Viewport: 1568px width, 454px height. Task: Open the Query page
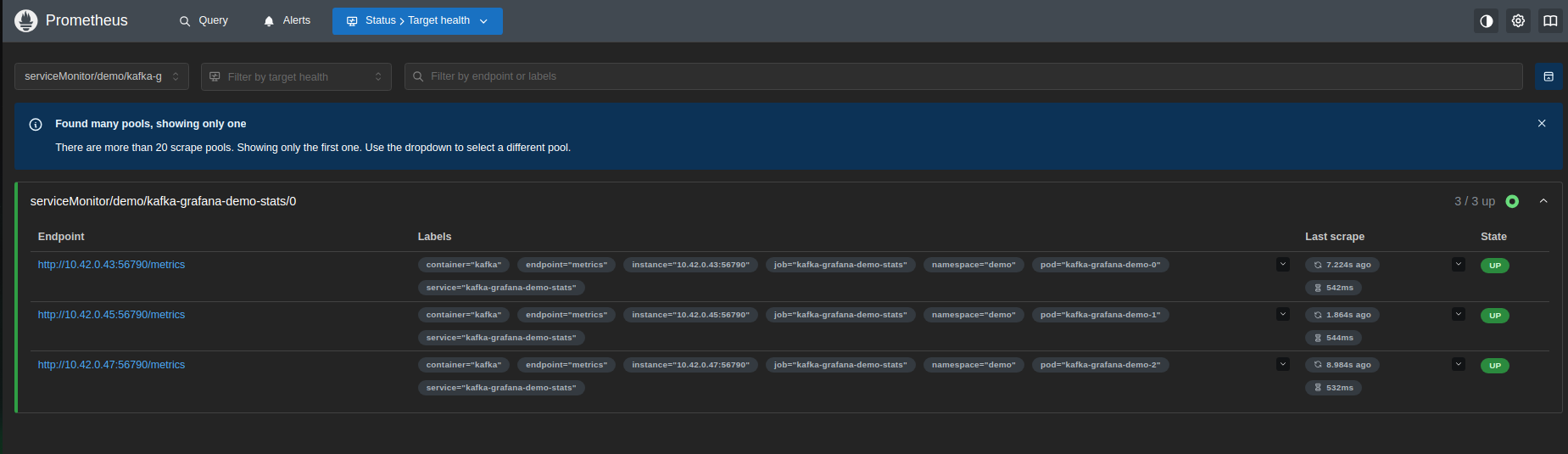204,20
